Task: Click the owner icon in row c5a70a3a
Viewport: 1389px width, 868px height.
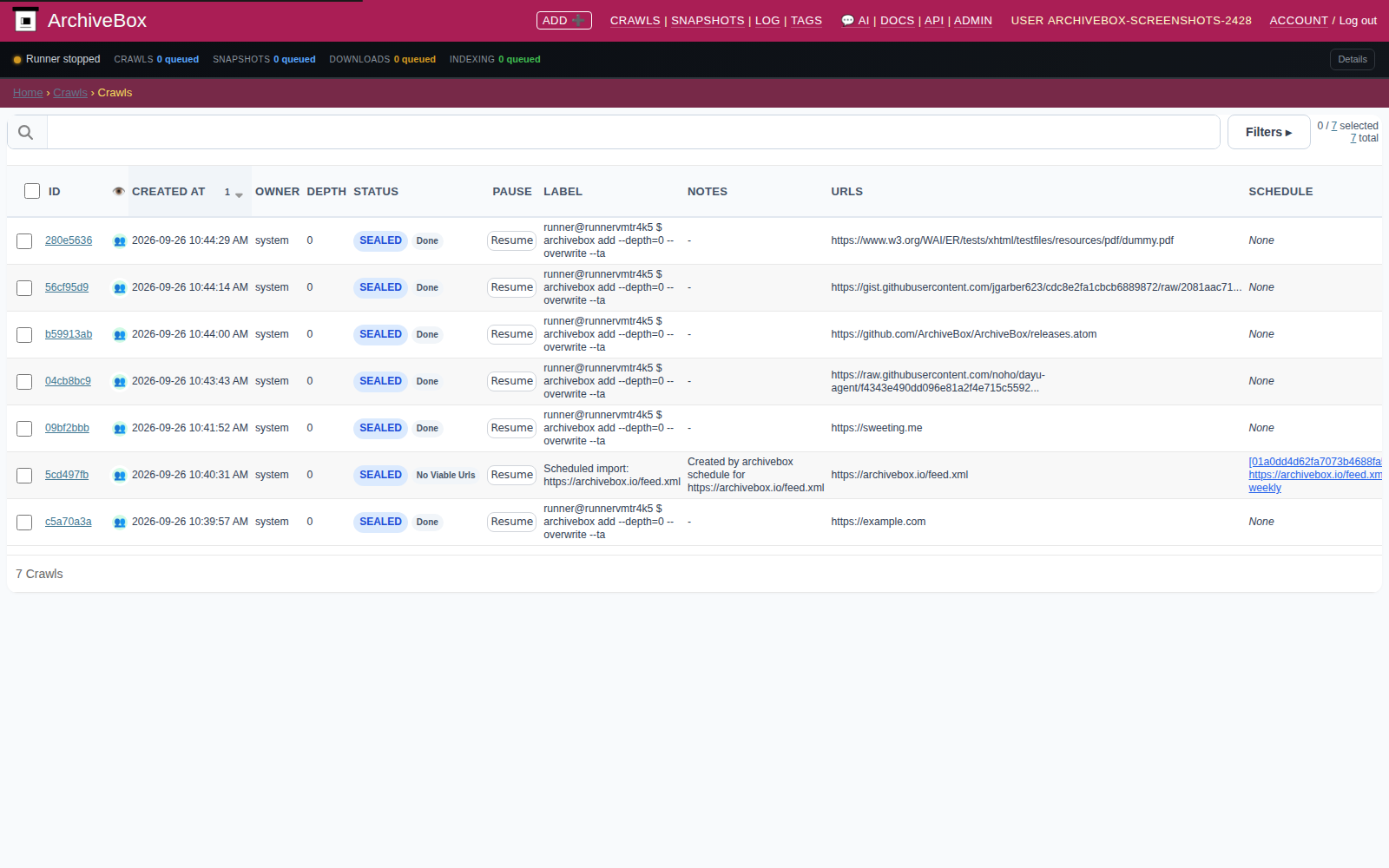Action: pyautogui.click(x=120, y=523)
